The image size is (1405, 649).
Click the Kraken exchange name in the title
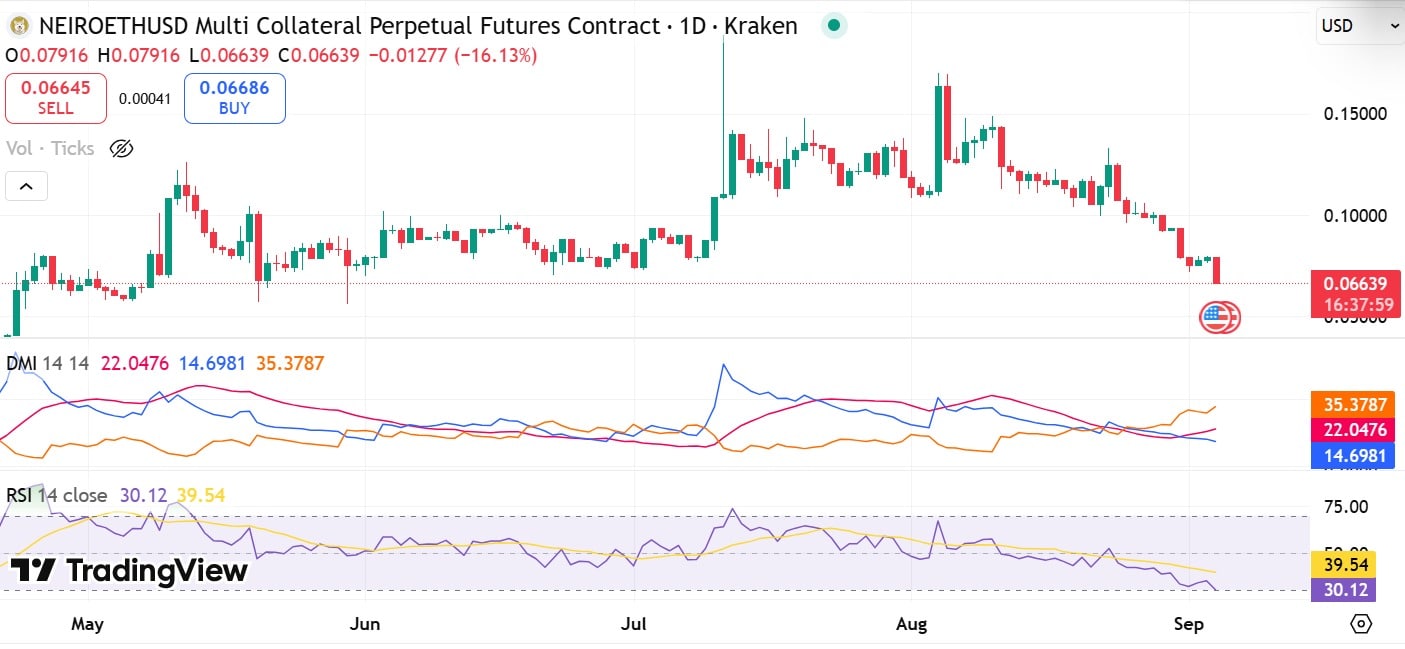764,25
